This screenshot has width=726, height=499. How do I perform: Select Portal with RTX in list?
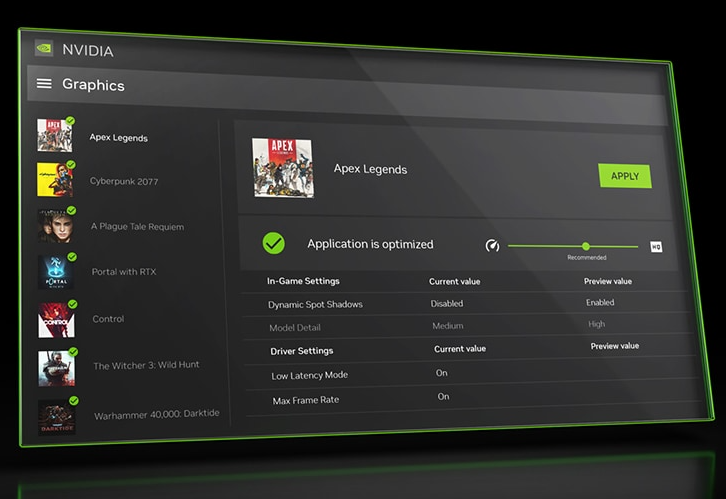coord(124,272)
